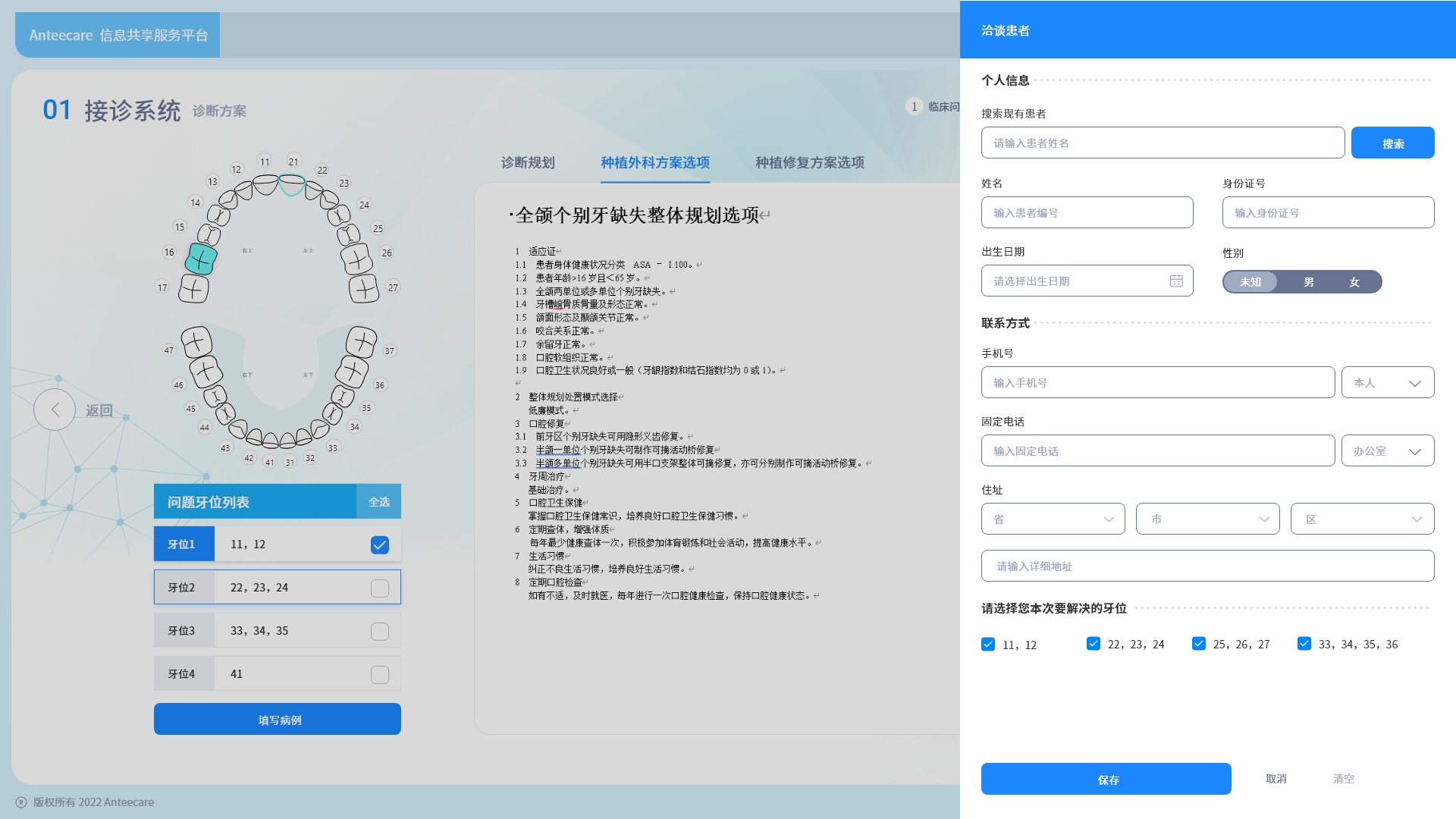
Task: Check the 牙位3 checkbox for 33, 34, 35
Action: point(380,631)
